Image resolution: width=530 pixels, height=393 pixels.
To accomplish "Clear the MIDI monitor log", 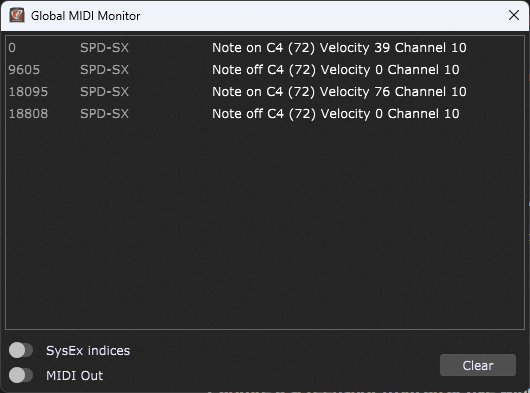I will coord(478,365).
